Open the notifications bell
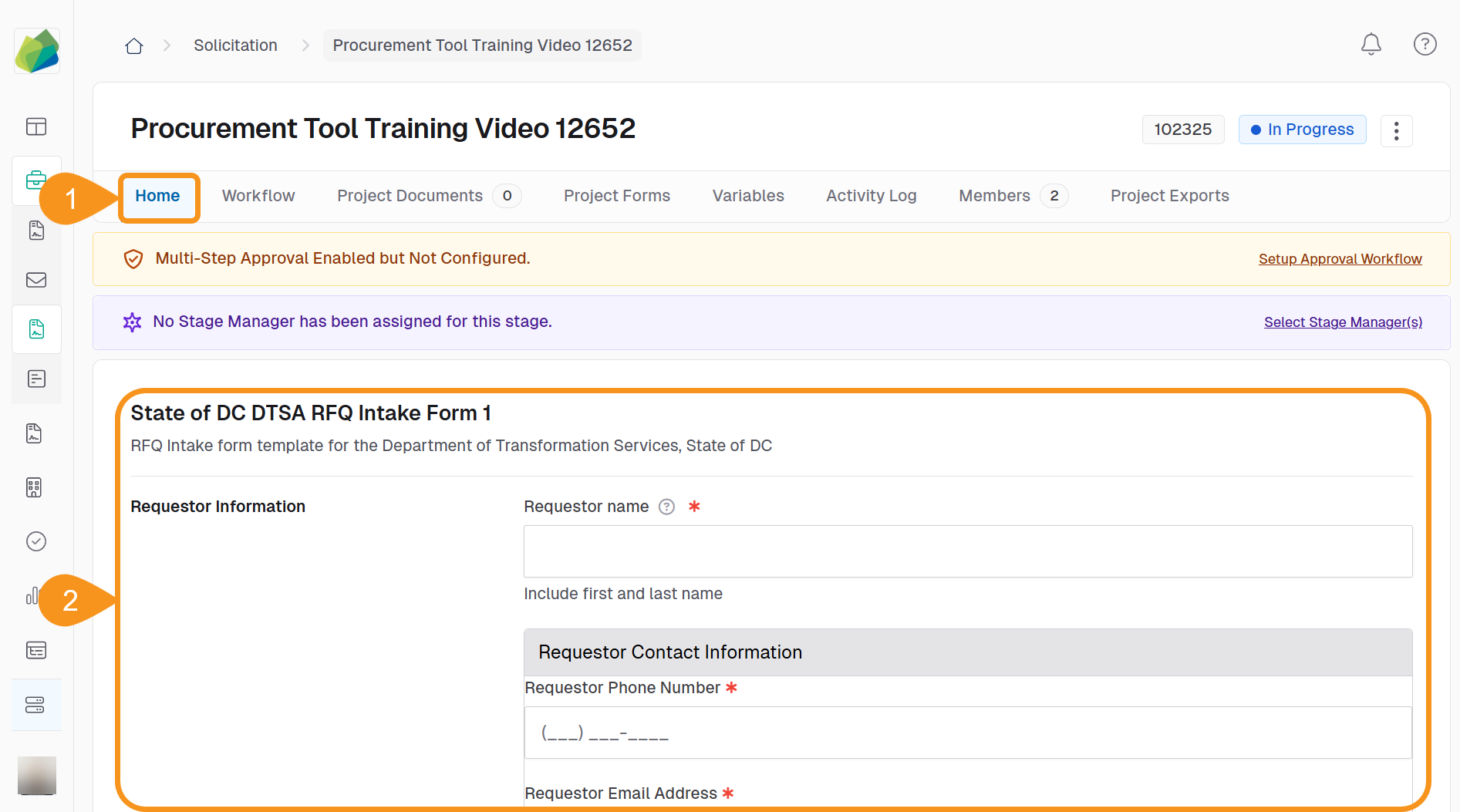Viewport: 1460px width, 812px height. (1371, 45)
